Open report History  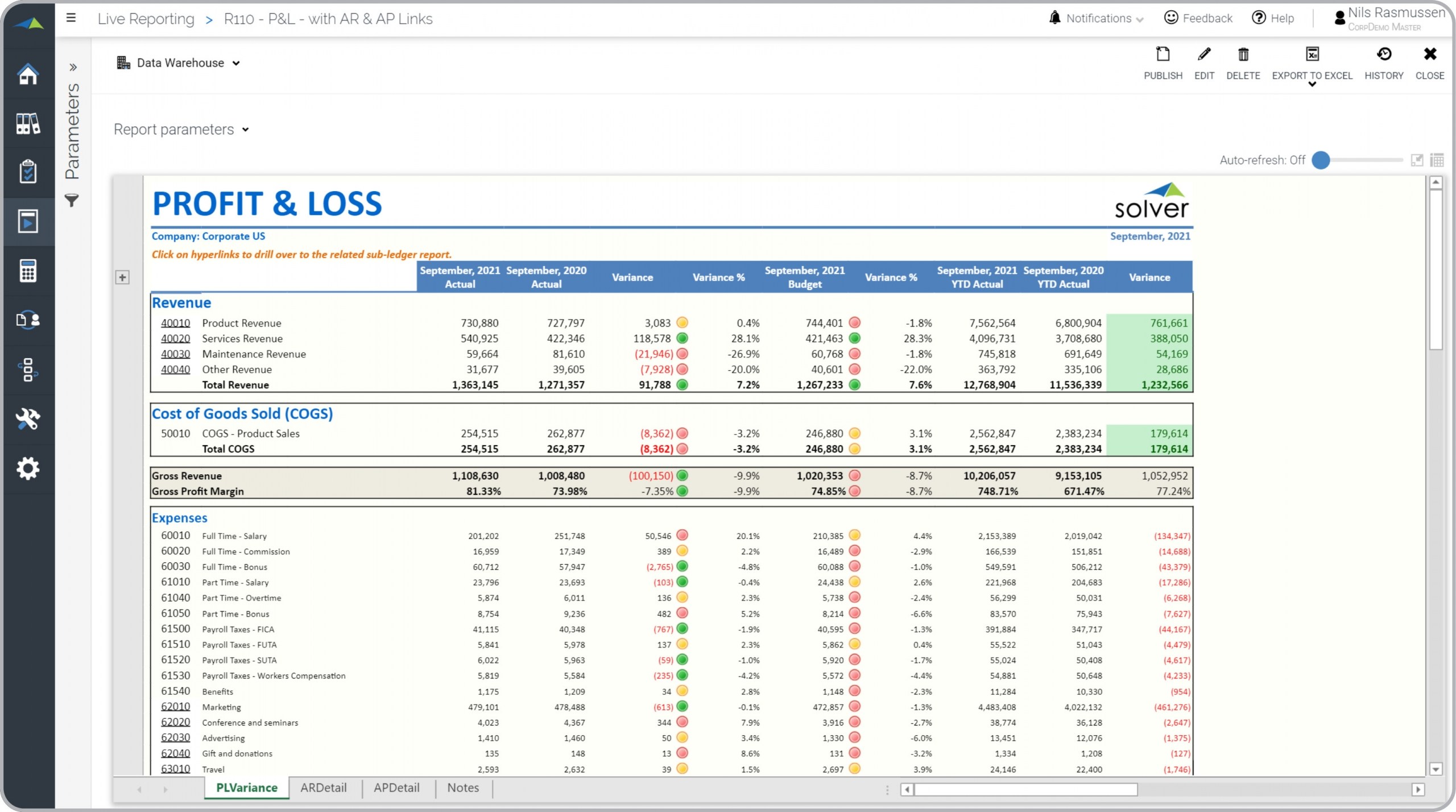pos(1383,55)
